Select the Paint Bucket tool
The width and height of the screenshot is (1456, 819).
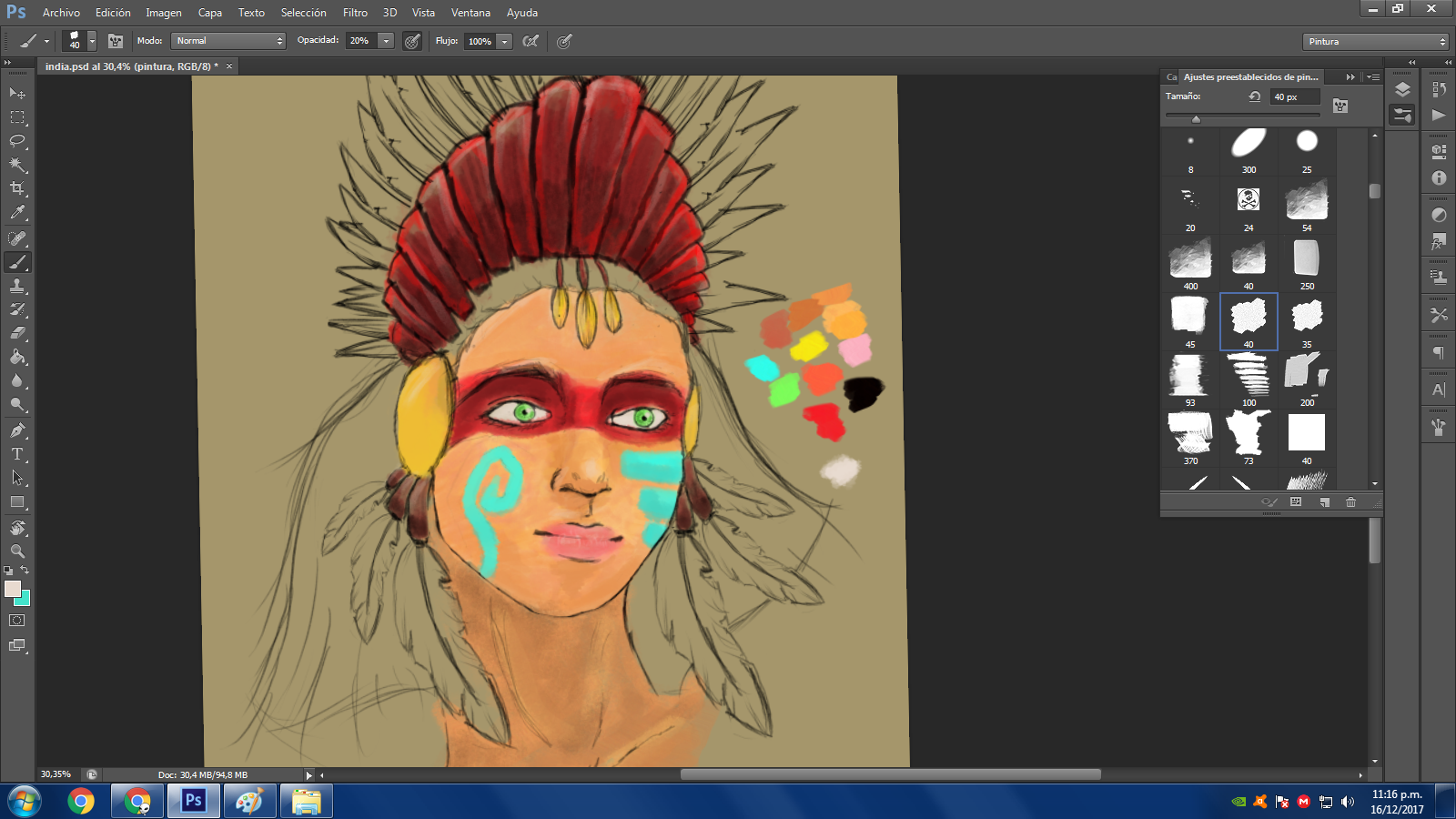[17, 357]
